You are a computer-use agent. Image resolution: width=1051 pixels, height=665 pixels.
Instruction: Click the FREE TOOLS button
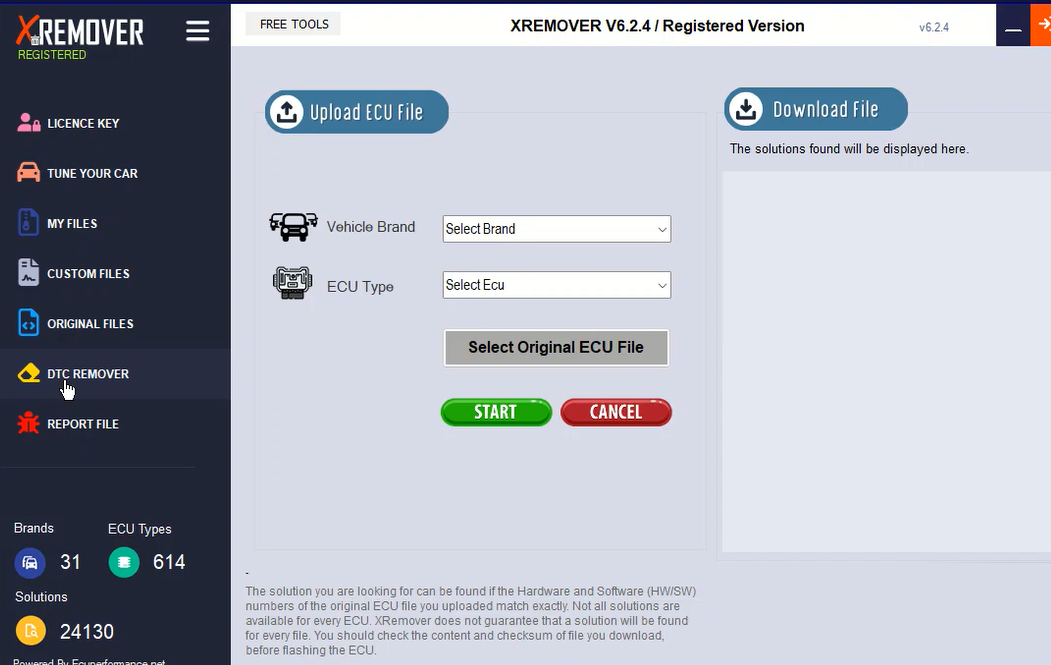tap(294, 24)
